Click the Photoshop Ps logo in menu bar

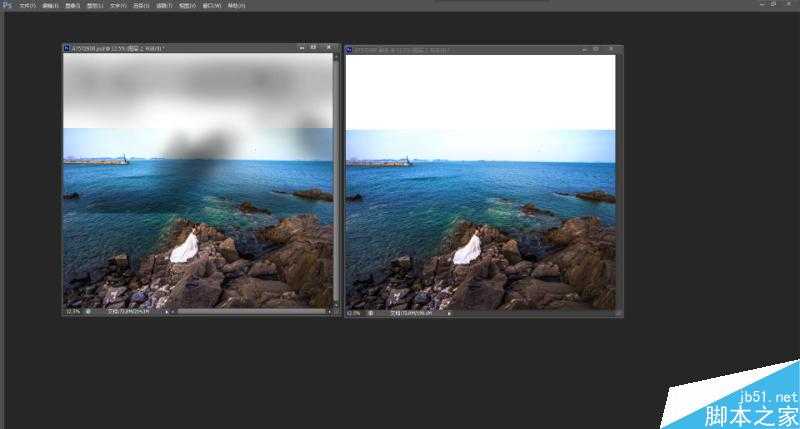[7, 5]
